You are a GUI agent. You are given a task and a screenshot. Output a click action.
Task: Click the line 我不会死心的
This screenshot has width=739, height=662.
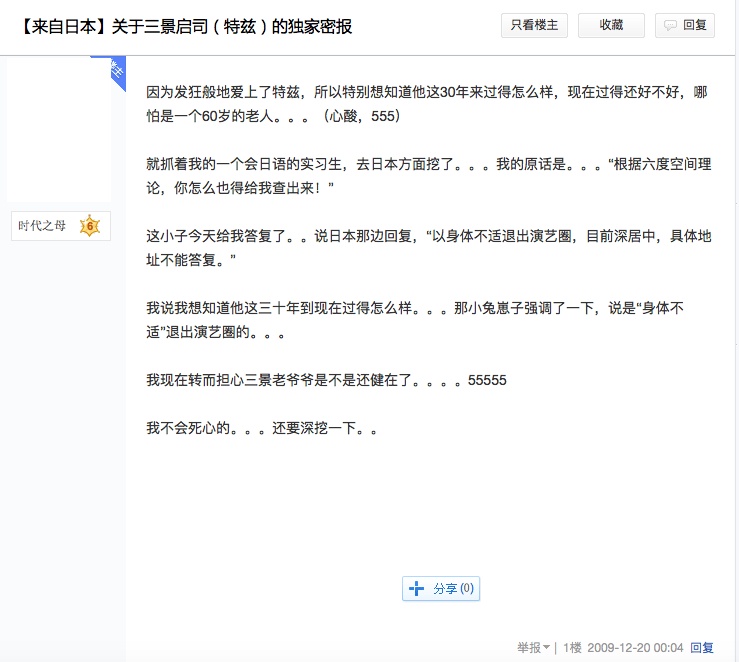[x=262, y=428]
